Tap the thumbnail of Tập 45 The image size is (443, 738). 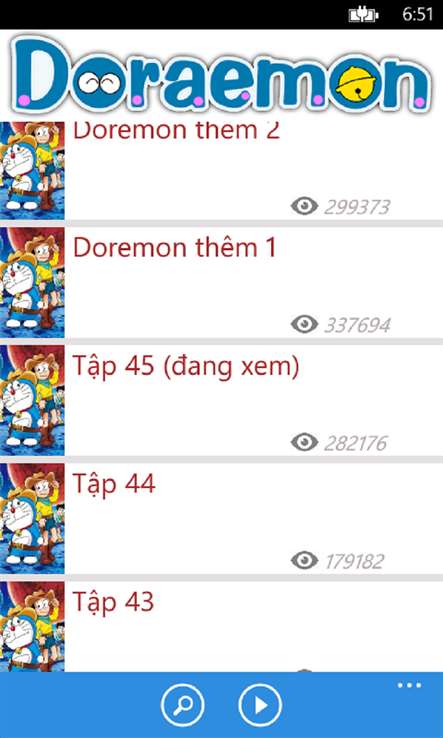click(32, 401)
